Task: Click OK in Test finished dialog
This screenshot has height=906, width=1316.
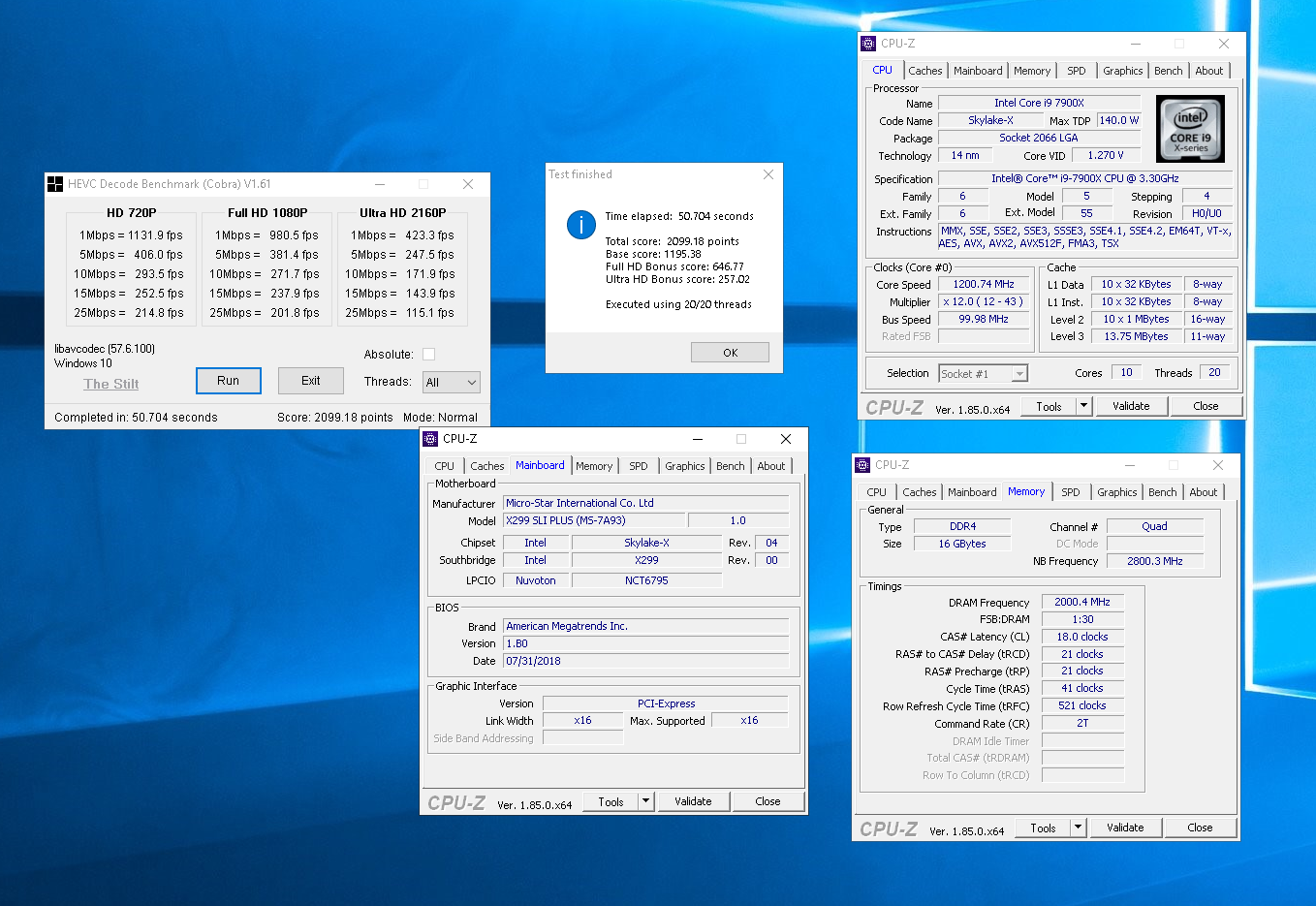Action: tap(731, 353)
